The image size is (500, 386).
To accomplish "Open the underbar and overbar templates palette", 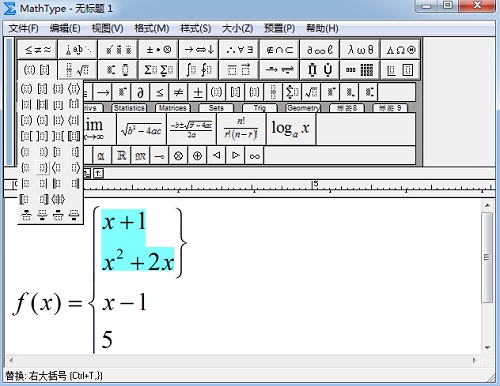I will point(239,70).
